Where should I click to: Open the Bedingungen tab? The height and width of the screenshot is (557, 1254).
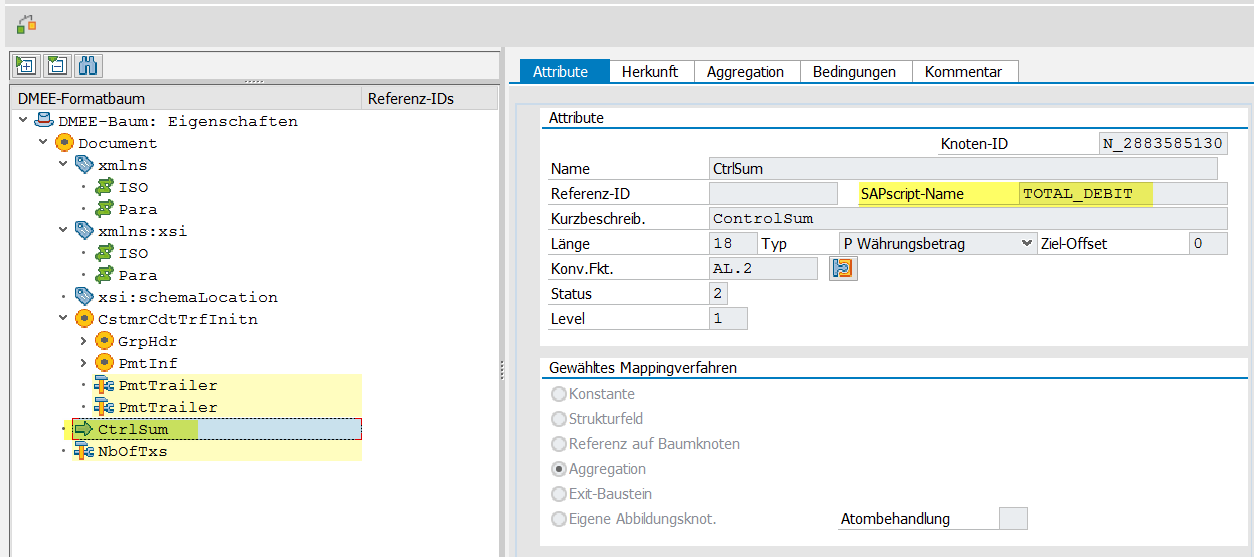(855, 71)
